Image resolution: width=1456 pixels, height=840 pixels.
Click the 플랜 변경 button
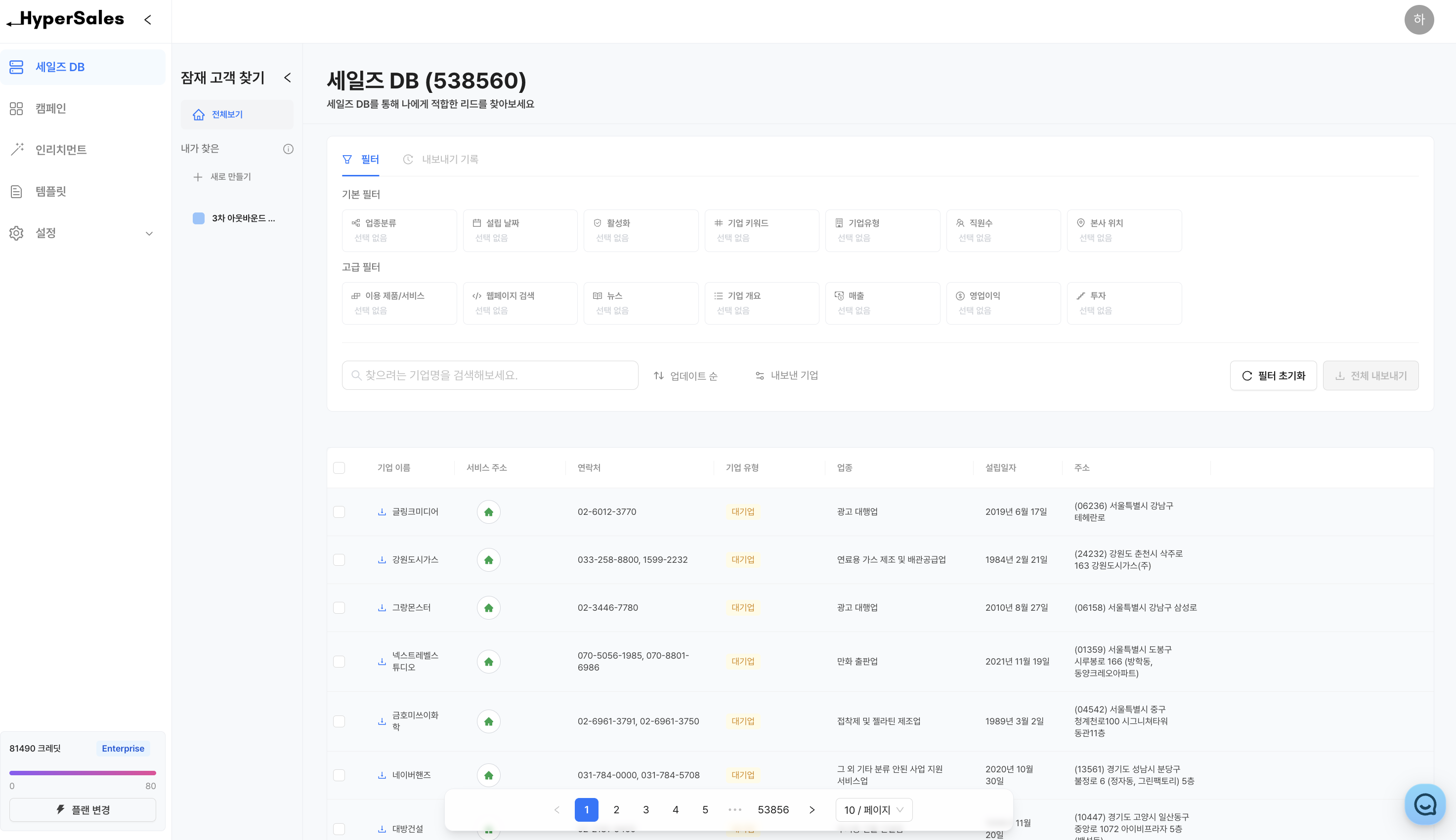(83, 809)
